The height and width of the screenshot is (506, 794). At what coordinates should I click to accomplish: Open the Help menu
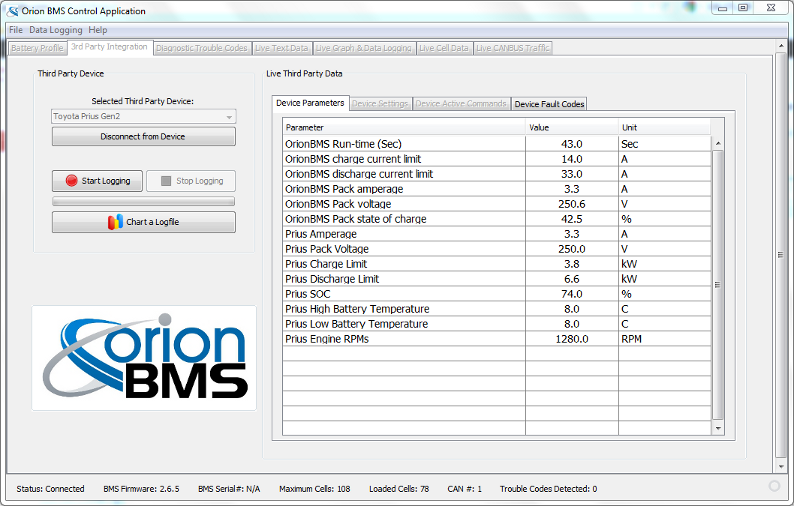[x=98, y=30]
